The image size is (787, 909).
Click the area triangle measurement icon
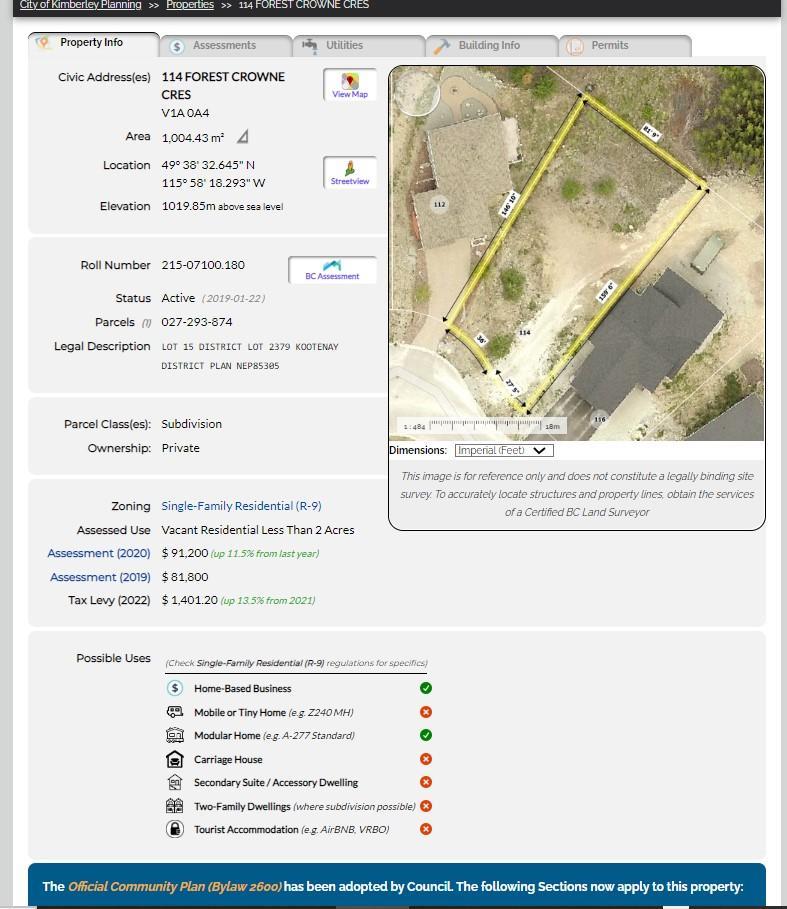tap(242, 137)
